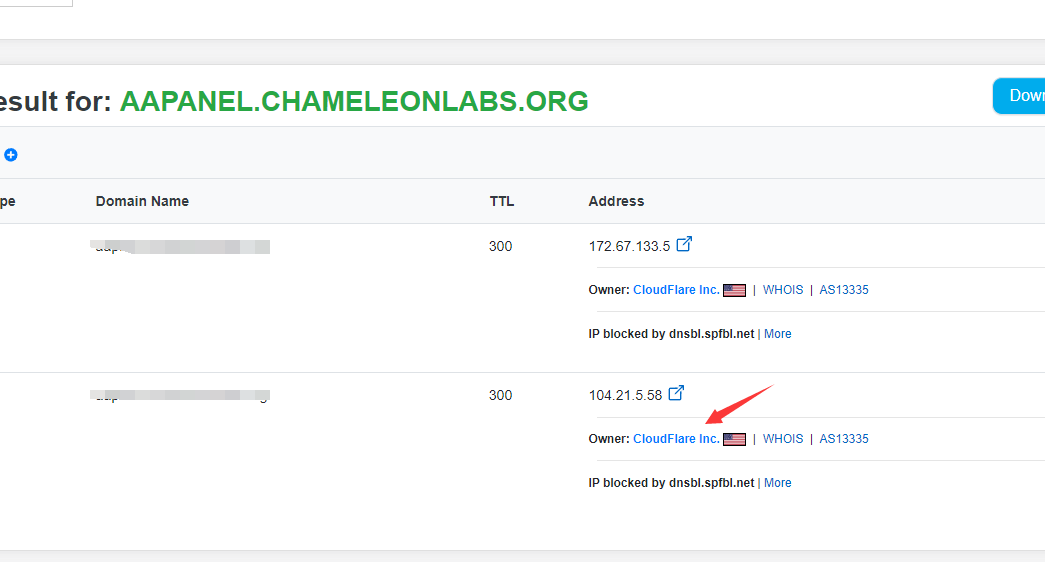1045x562 pixels.
Task: Click AS13335 link in the 172.67.133.5 row
Action: click(x=844, y=290)
